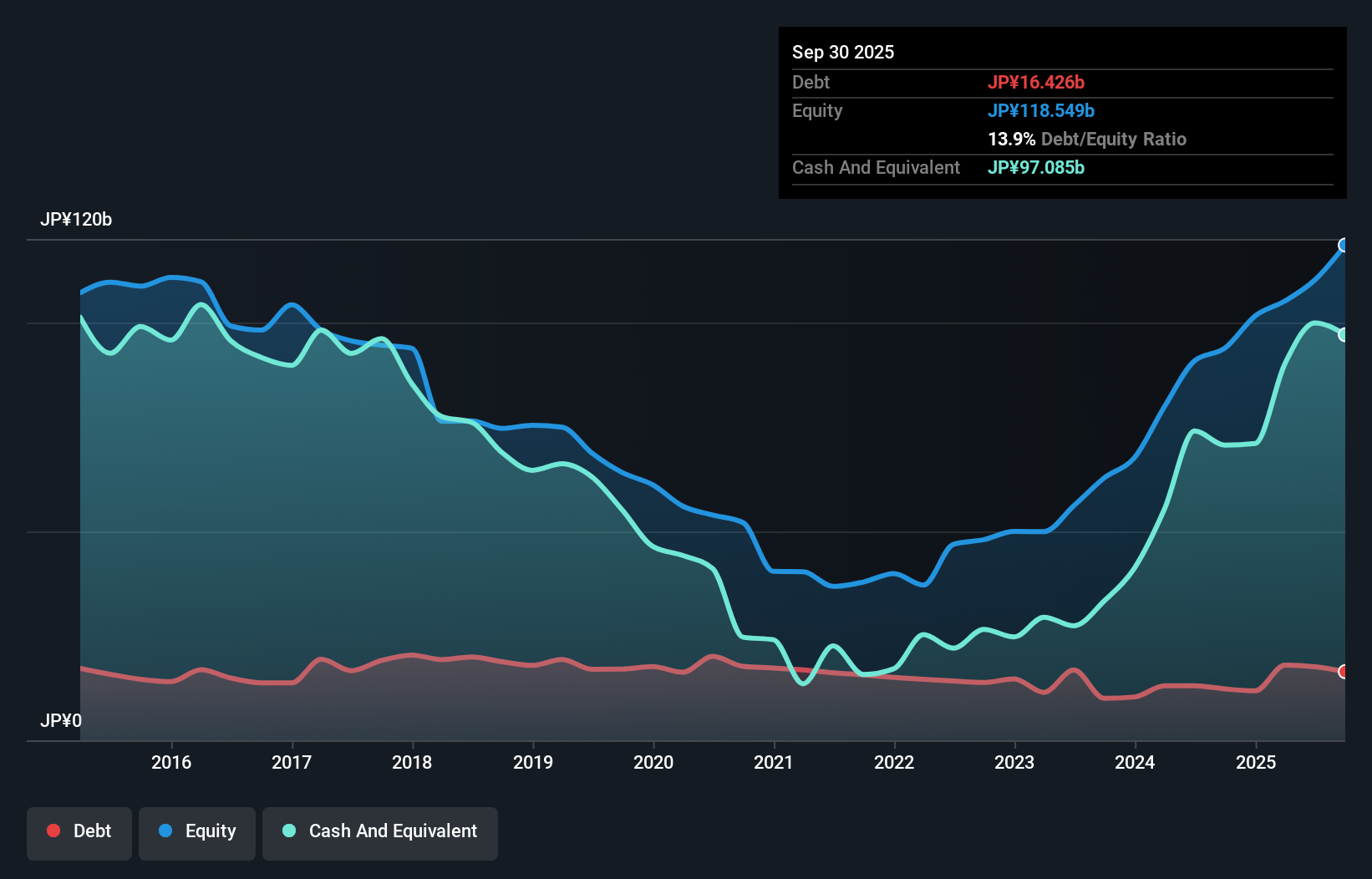Click the Sep 30 2025 tooltip date

pyautogui.click(x=843, y=52)
